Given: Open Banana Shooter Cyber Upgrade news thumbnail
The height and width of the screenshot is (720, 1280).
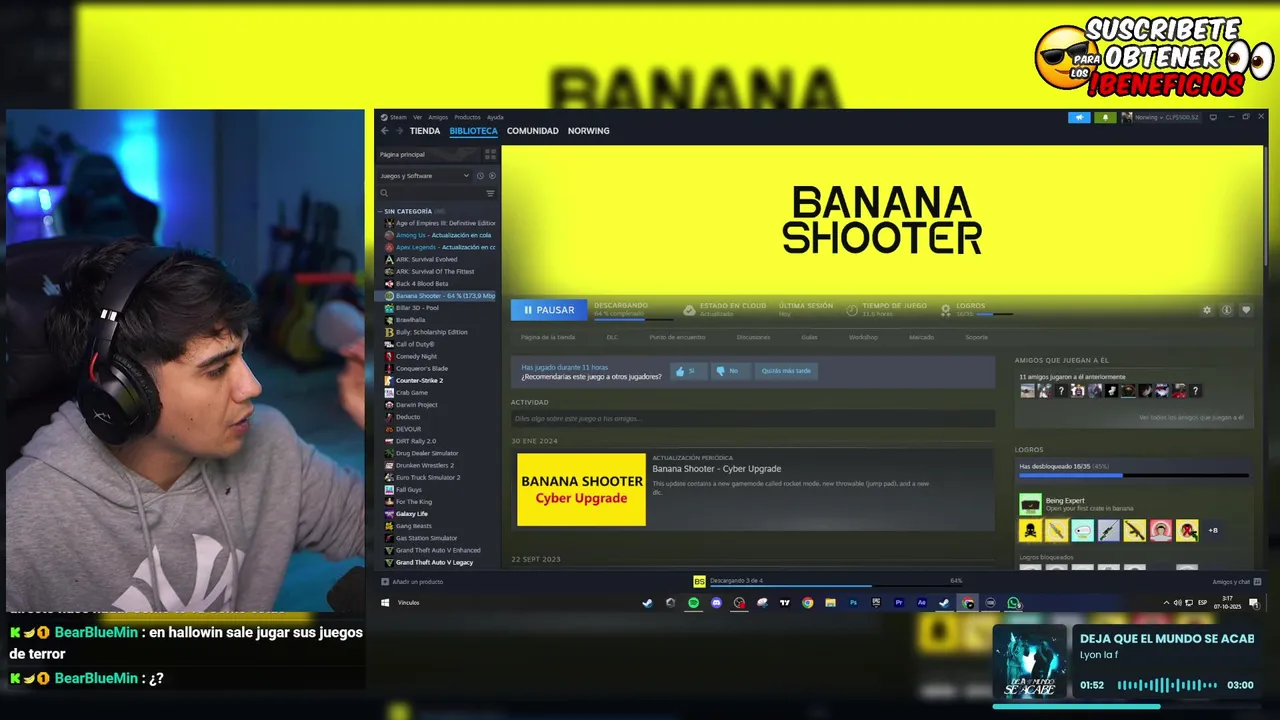Looking at the screenshot, I should (581, 489).
